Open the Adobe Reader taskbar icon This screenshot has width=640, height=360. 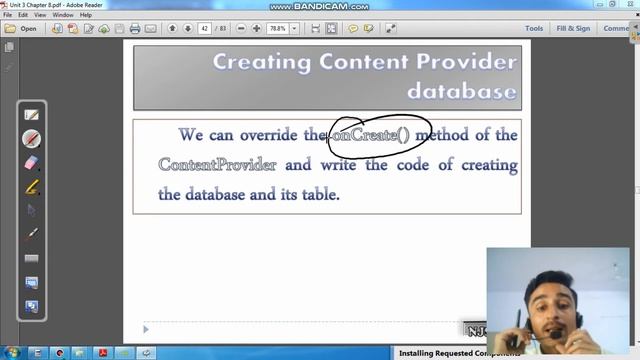102,353
